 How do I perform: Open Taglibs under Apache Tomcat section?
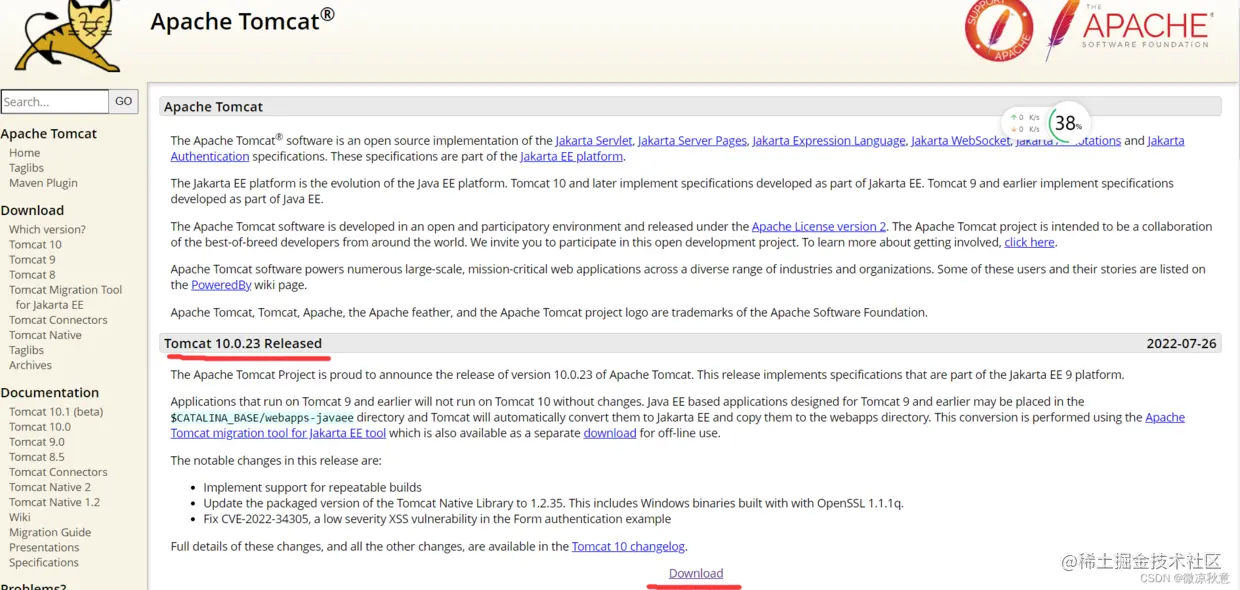point(26,168)
